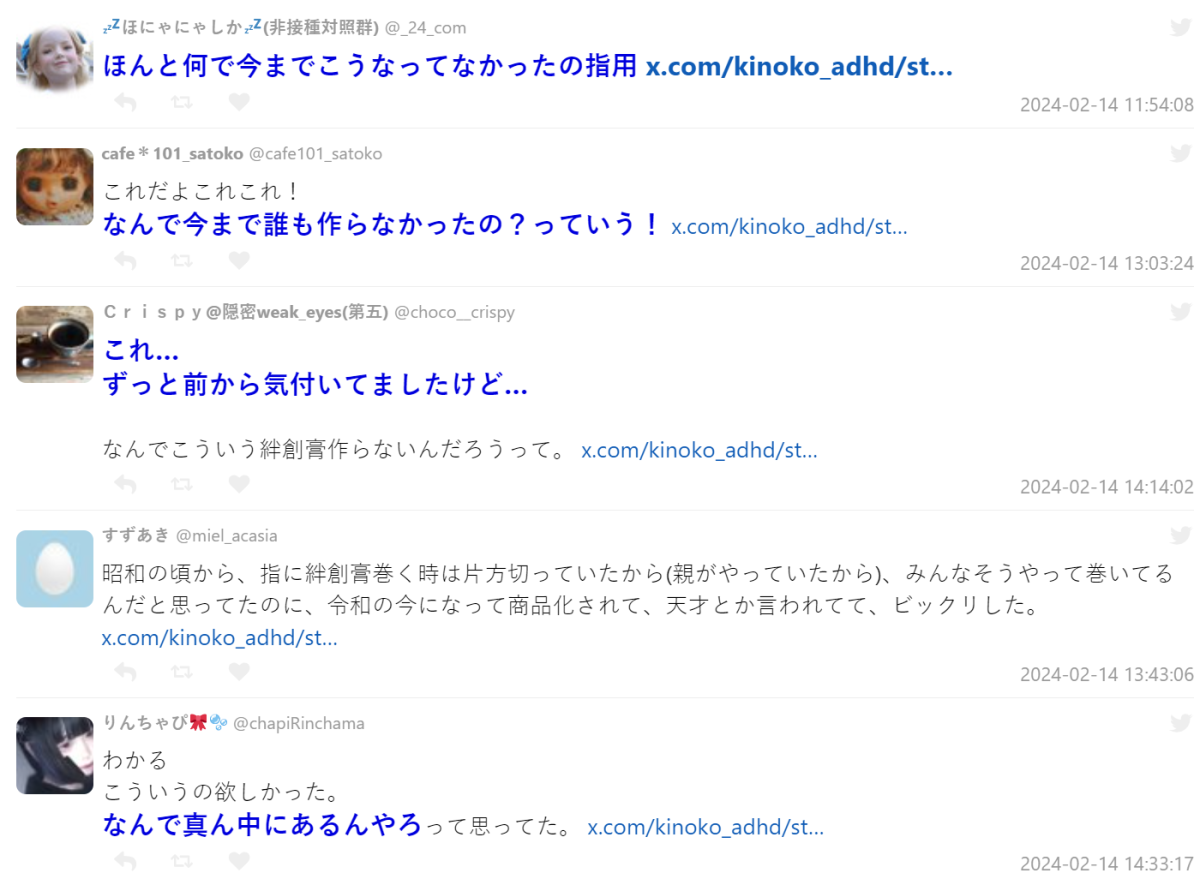1200x885 pixels.
Task: Open the coffee cup avatar of Crispy
Action: [x=54, y=344]
